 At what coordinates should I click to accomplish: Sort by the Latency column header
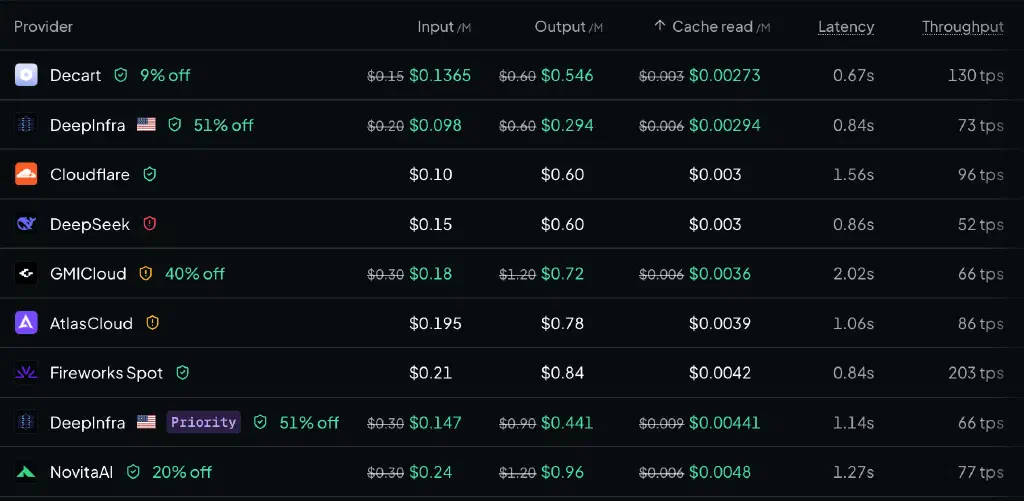[x=846, y=27]
